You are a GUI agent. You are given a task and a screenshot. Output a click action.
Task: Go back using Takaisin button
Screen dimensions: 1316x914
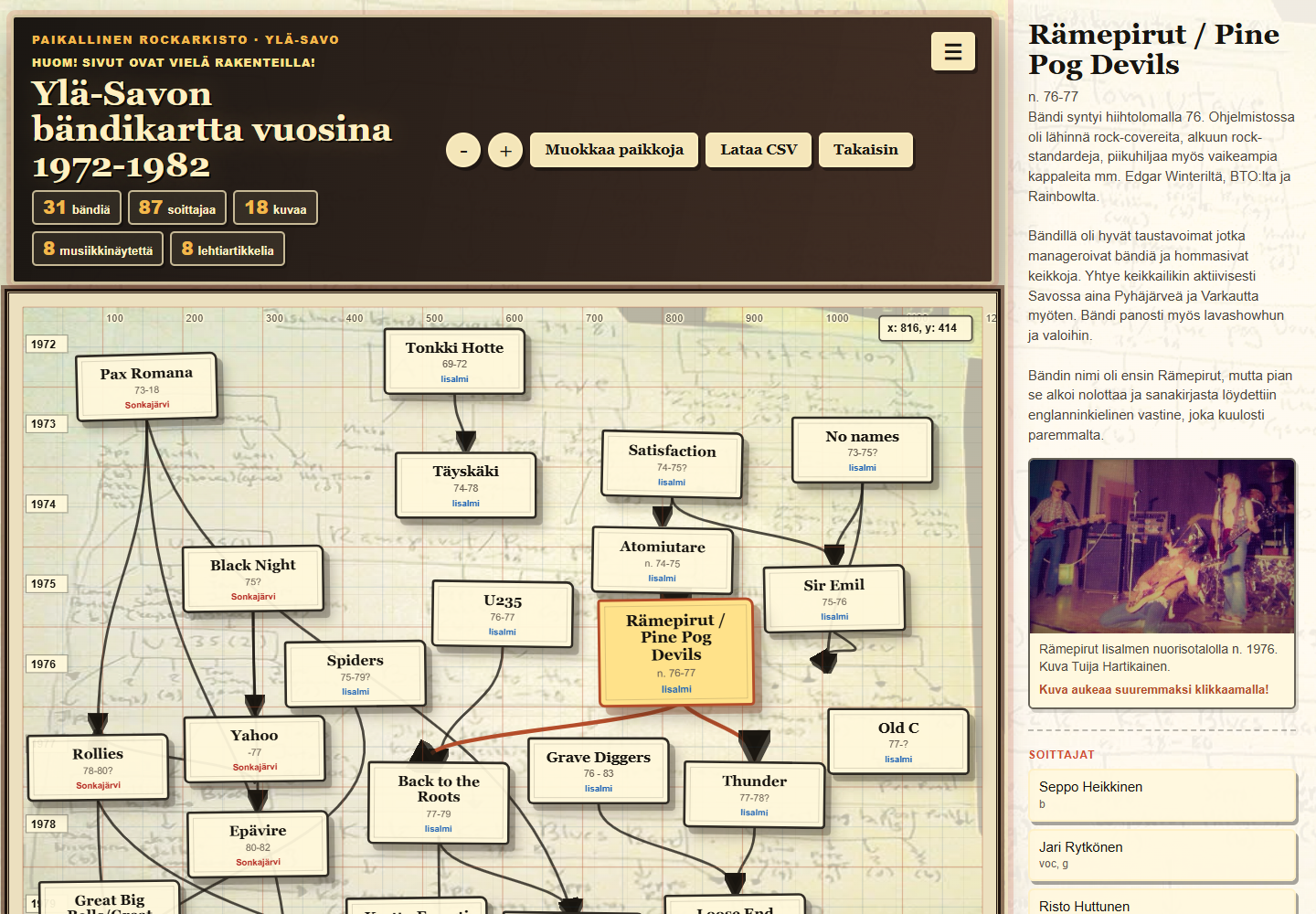coord(865,150)
